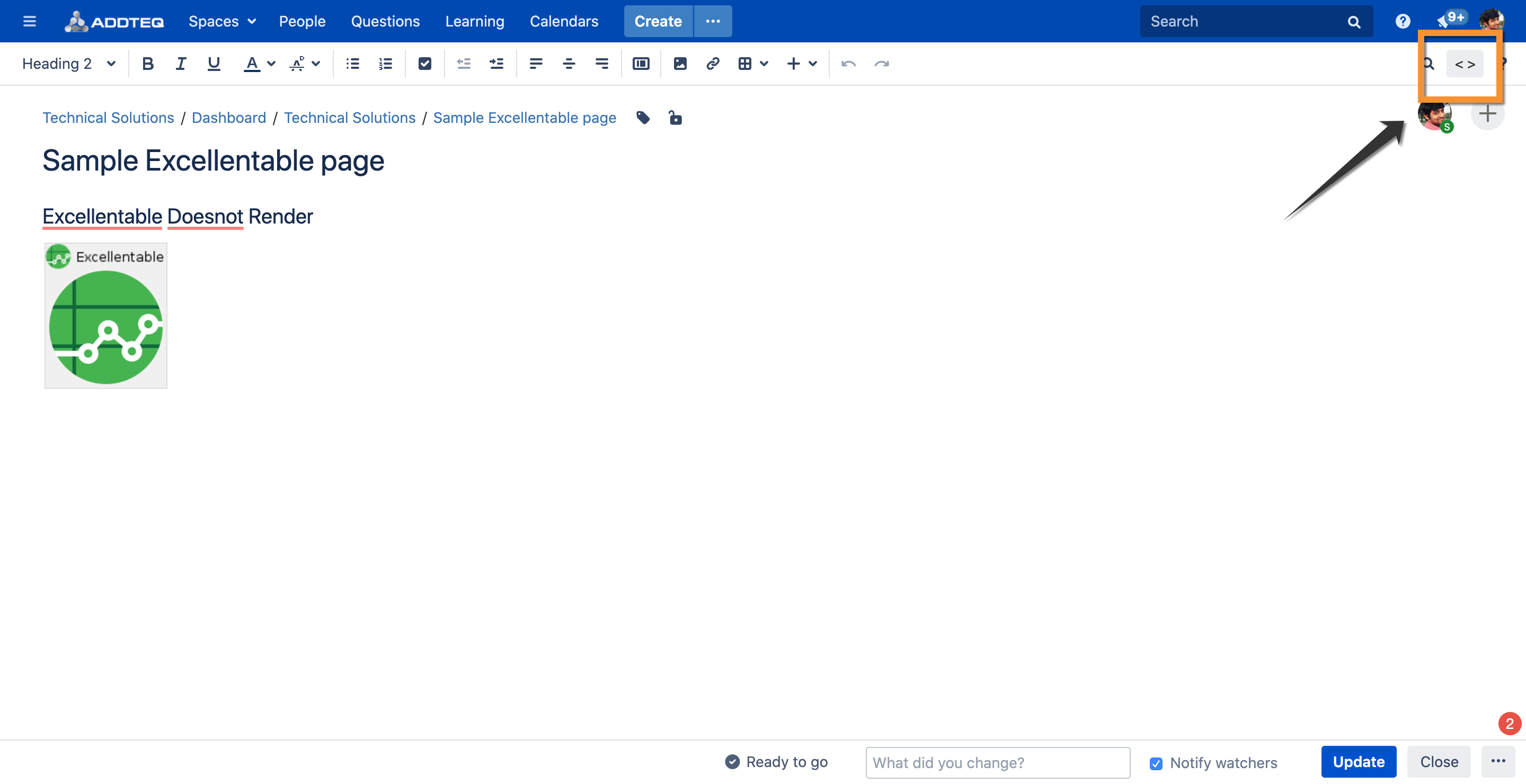This screenshot has height=784, width=1526.
Task: Expand Heading 2 paragraph style dropdown
Action: (x=69, y=64)
